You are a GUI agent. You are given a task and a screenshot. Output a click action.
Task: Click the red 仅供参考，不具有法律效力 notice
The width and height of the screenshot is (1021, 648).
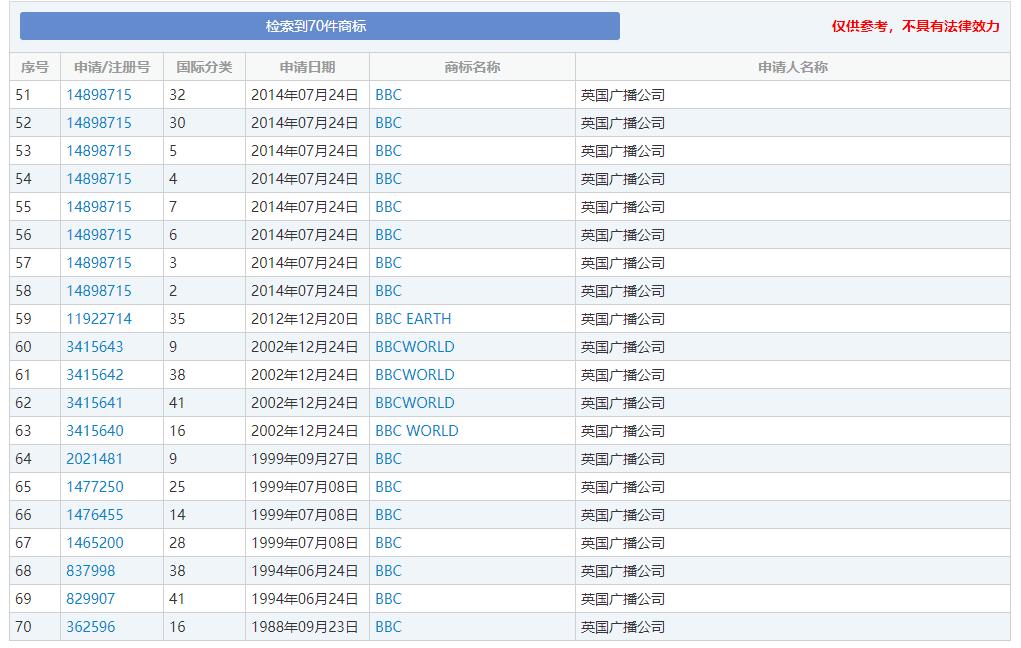[x=915, y=26]
